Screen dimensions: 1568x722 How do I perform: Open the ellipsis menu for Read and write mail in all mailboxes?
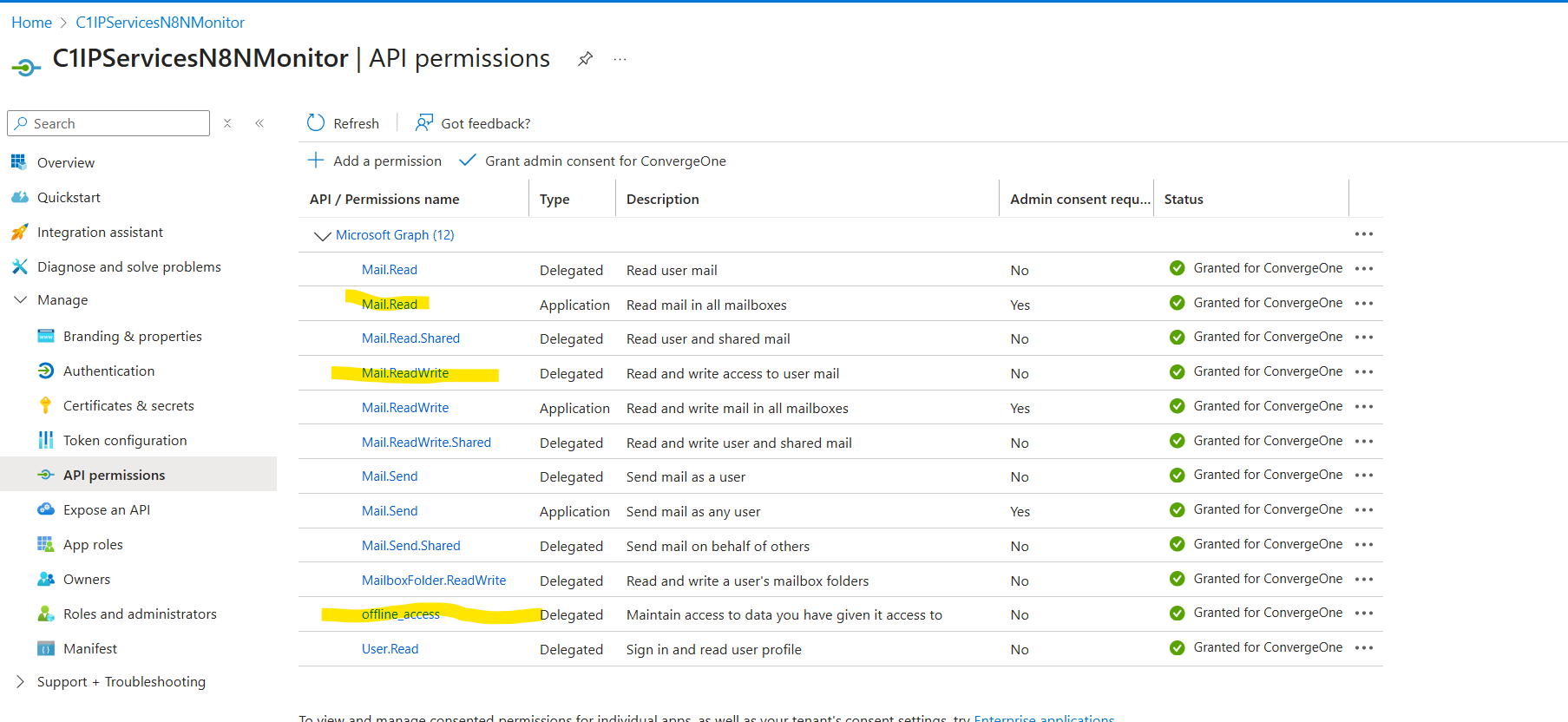coord(1364,406)
